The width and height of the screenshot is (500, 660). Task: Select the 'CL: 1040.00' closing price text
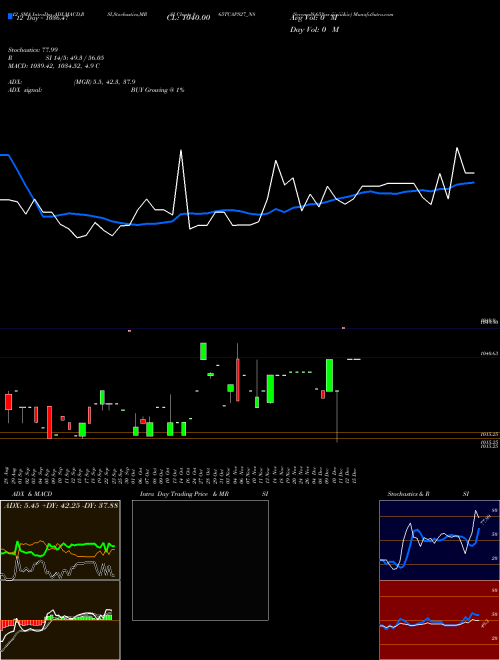tap(189, 18)
